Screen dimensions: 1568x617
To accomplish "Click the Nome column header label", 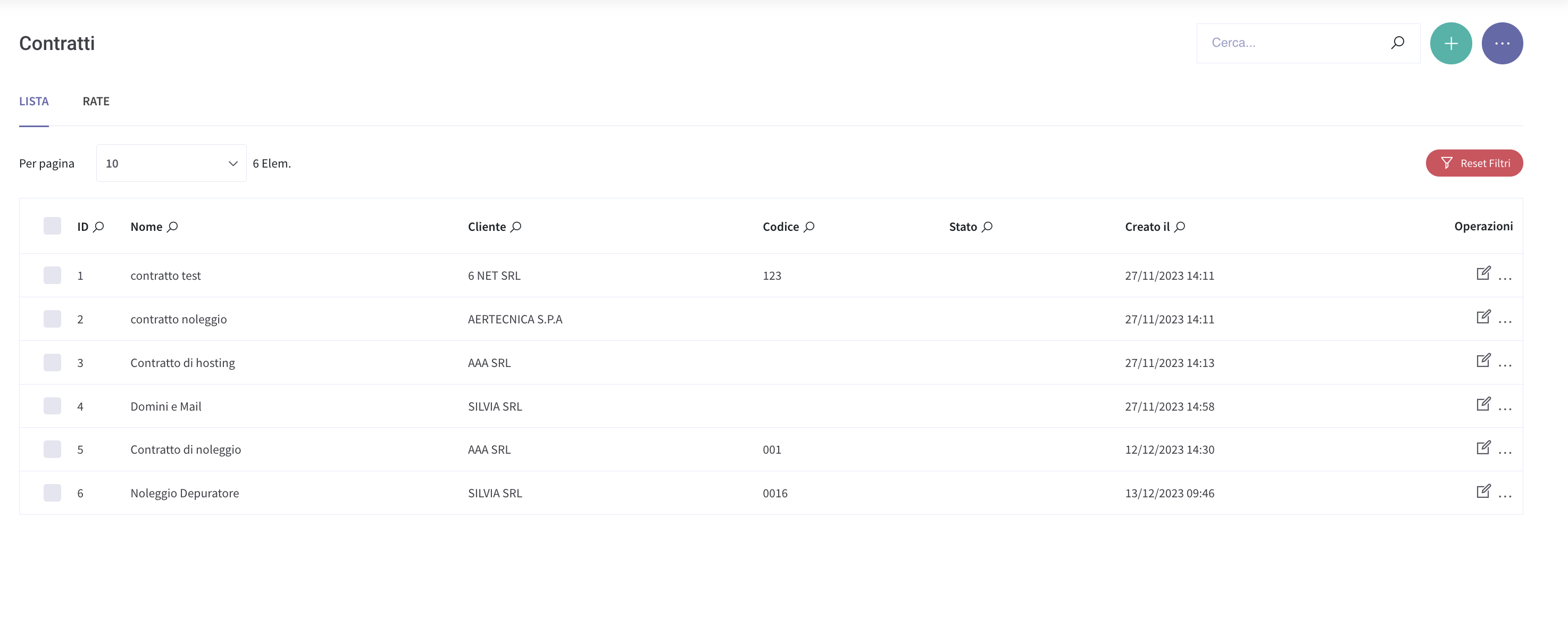I will 146,227.
